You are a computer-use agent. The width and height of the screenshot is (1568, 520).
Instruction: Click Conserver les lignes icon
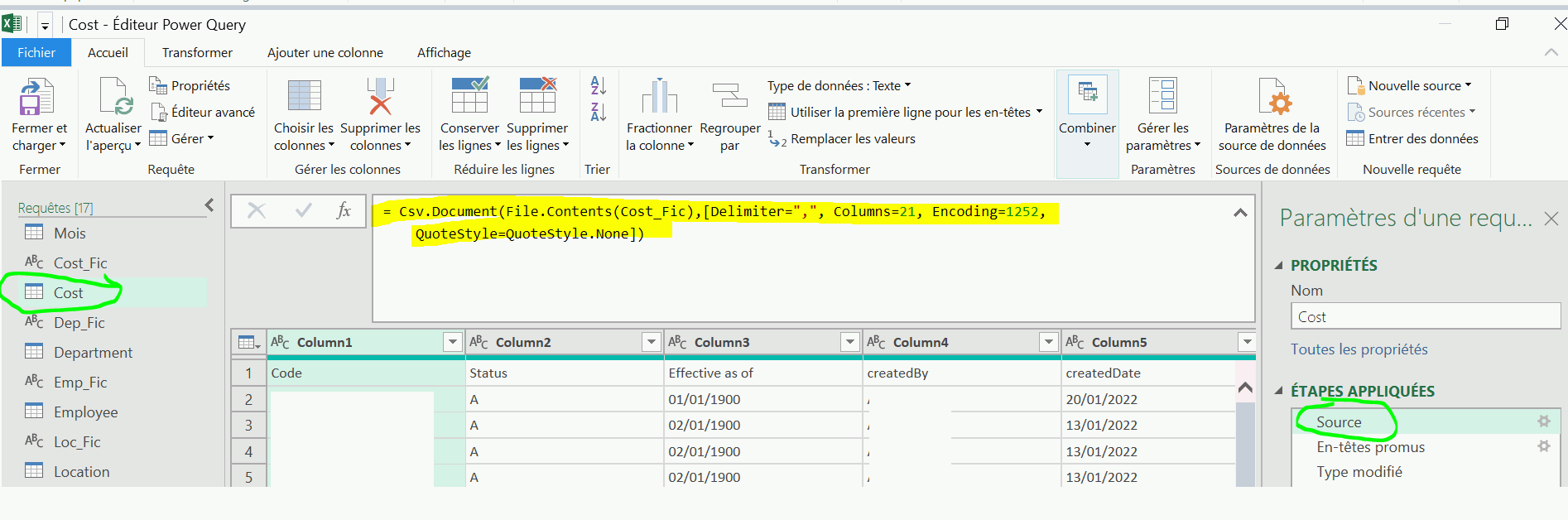pos(469,95)
